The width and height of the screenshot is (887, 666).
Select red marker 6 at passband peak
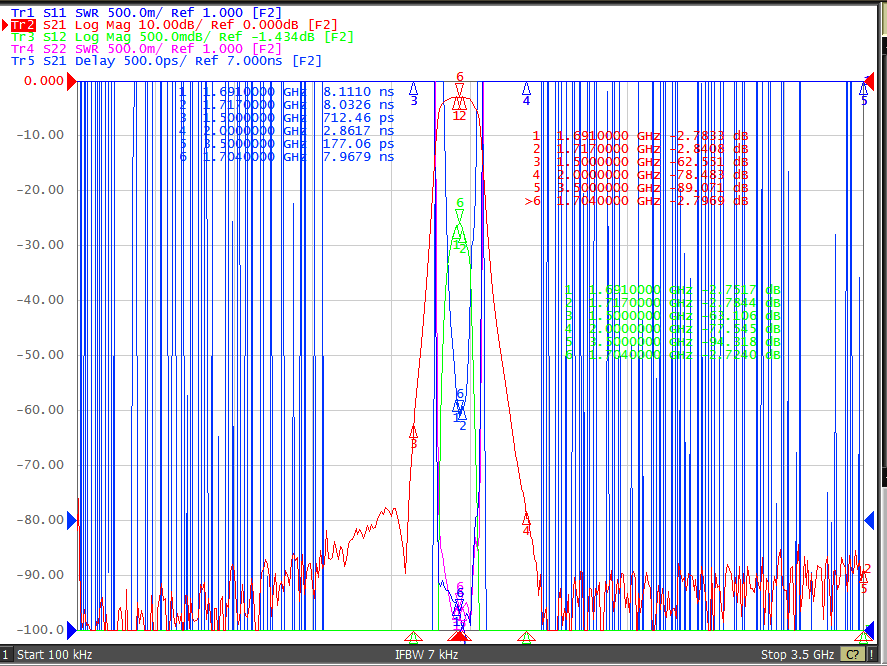[460, 91]
